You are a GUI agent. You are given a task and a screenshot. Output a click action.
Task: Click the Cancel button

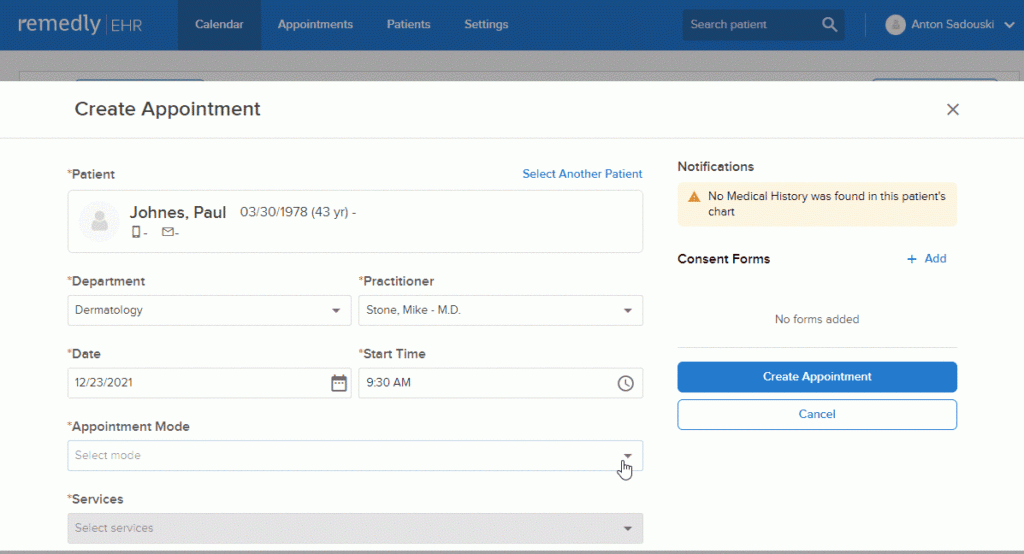click(x=816, y=414)
